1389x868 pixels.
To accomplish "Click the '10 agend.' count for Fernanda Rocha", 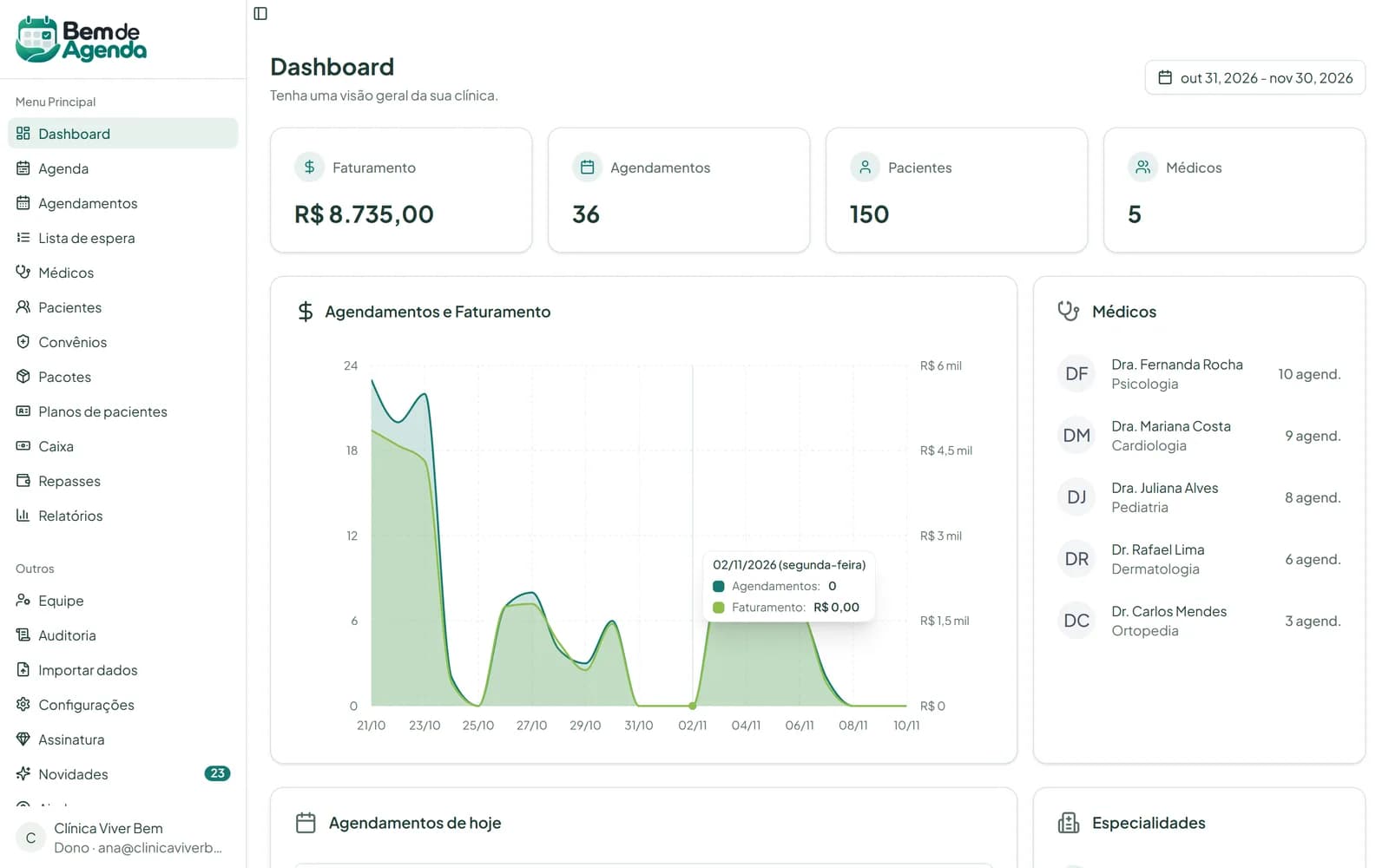I will point(1309,374).
